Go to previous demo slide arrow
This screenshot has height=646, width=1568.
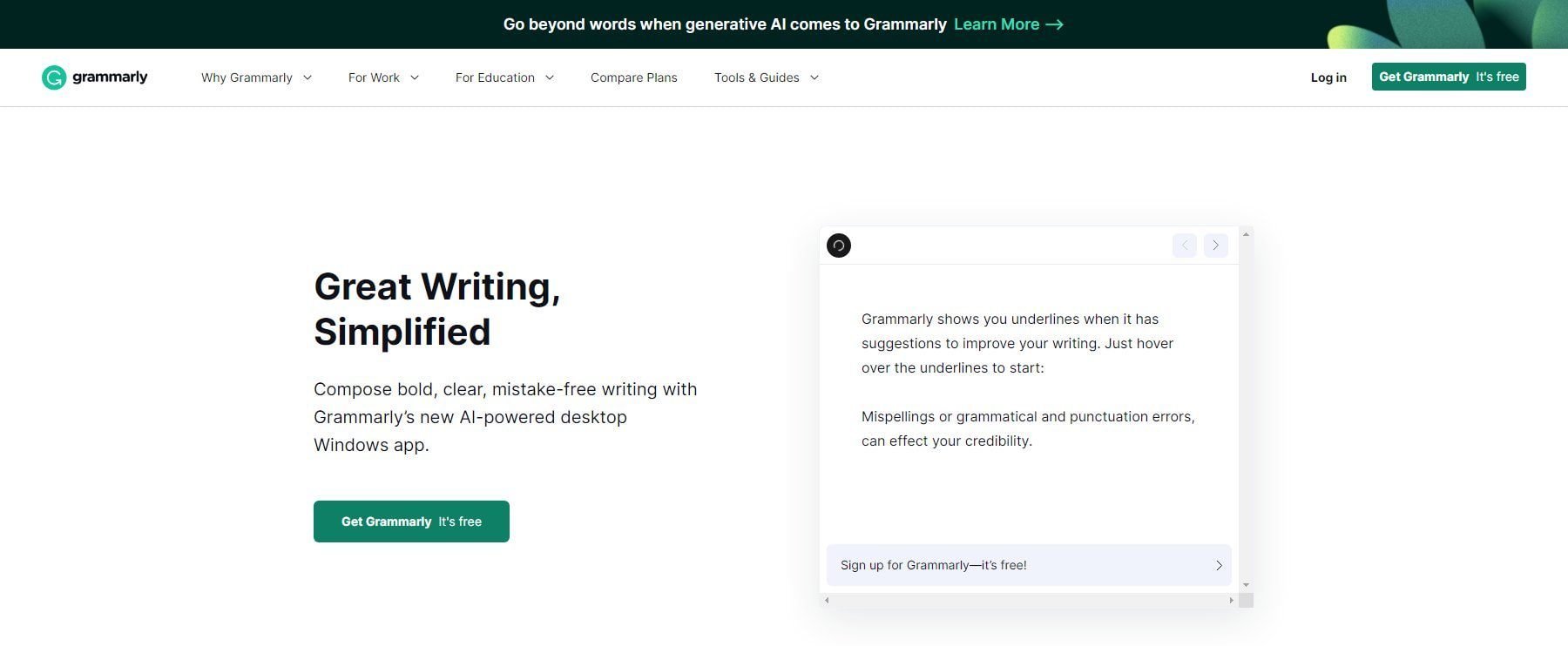click(1185, 246)
